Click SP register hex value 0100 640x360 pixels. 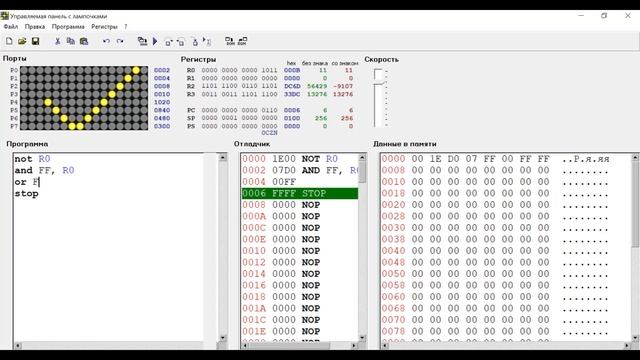coord(292,118)
